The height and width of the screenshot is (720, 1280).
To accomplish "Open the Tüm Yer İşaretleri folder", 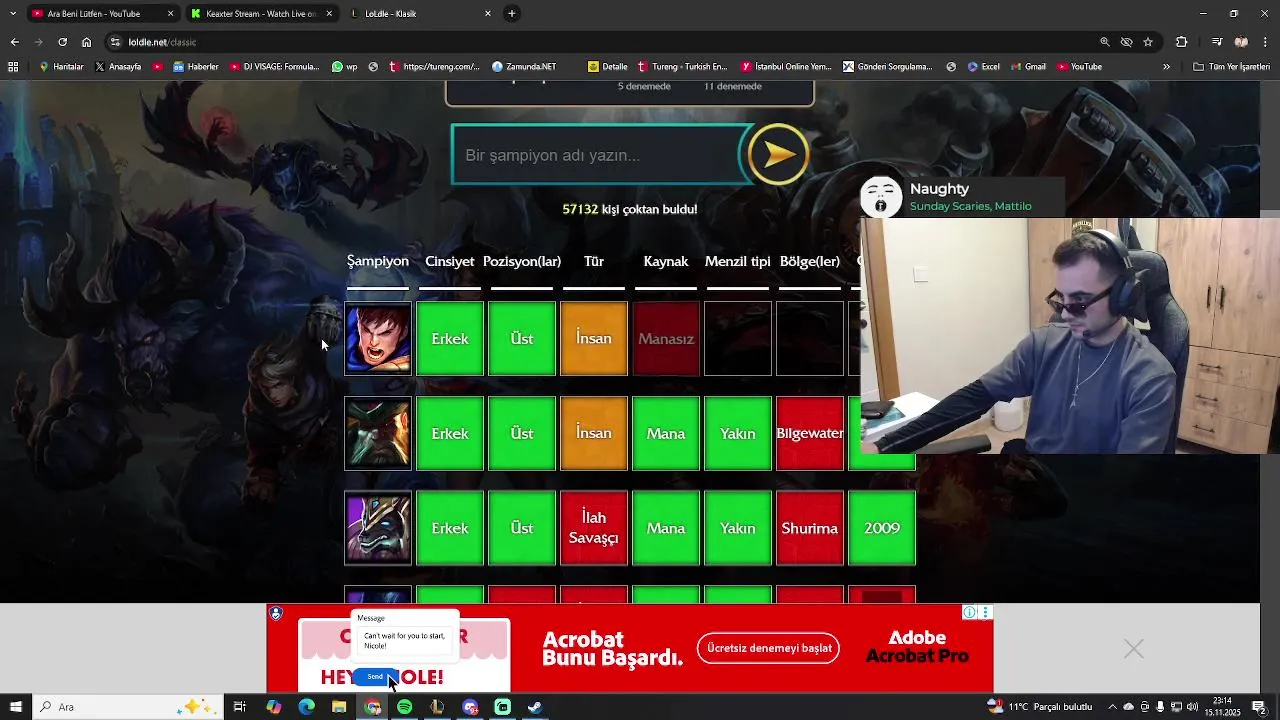I will 1232,67.
